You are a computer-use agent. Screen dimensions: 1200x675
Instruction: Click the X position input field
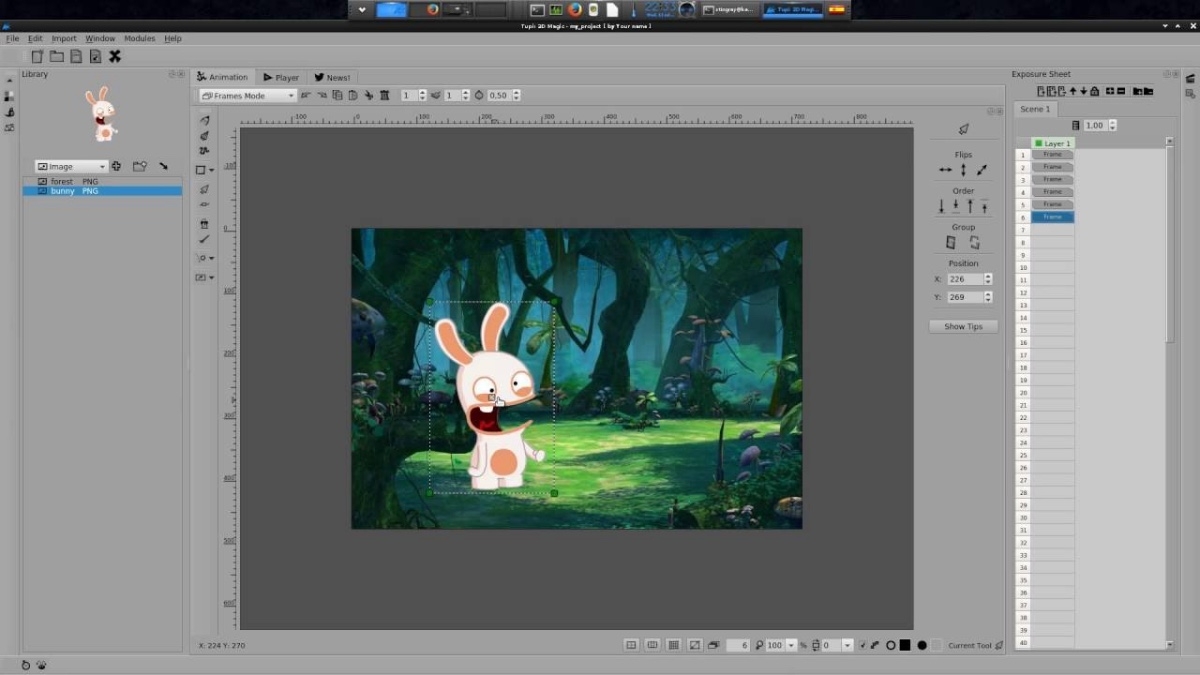pos(964,279)
